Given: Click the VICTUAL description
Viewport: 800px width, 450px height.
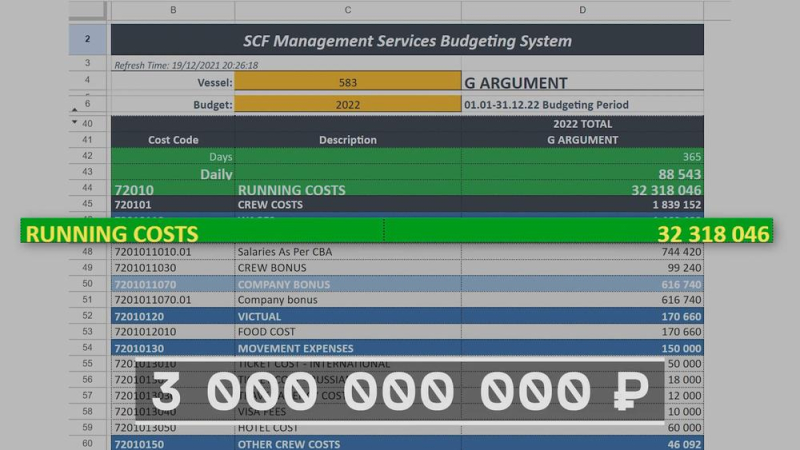Looking at the screenshot, I should tap(259, 316).
